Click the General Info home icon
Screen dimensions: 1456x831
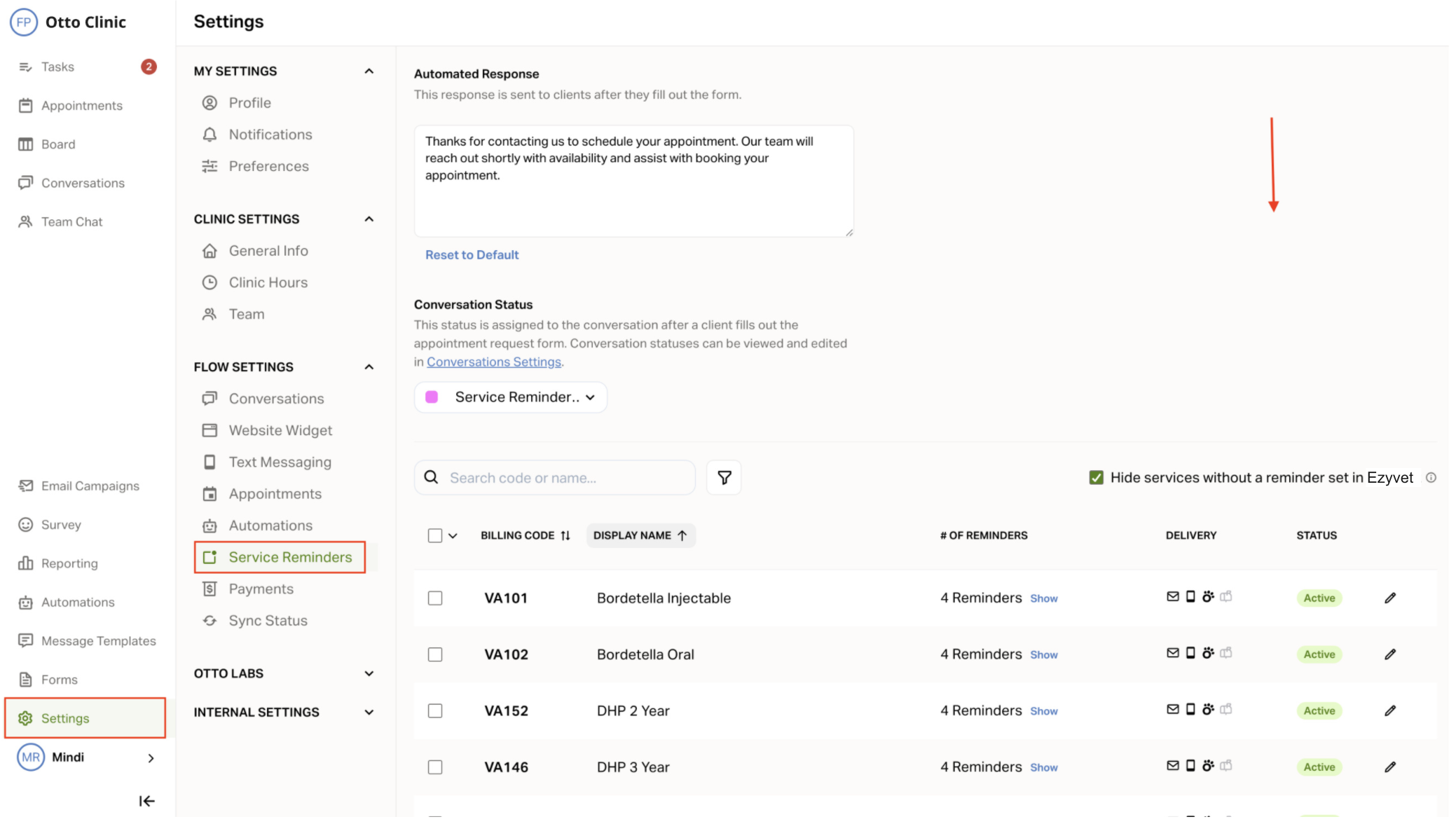210,251
